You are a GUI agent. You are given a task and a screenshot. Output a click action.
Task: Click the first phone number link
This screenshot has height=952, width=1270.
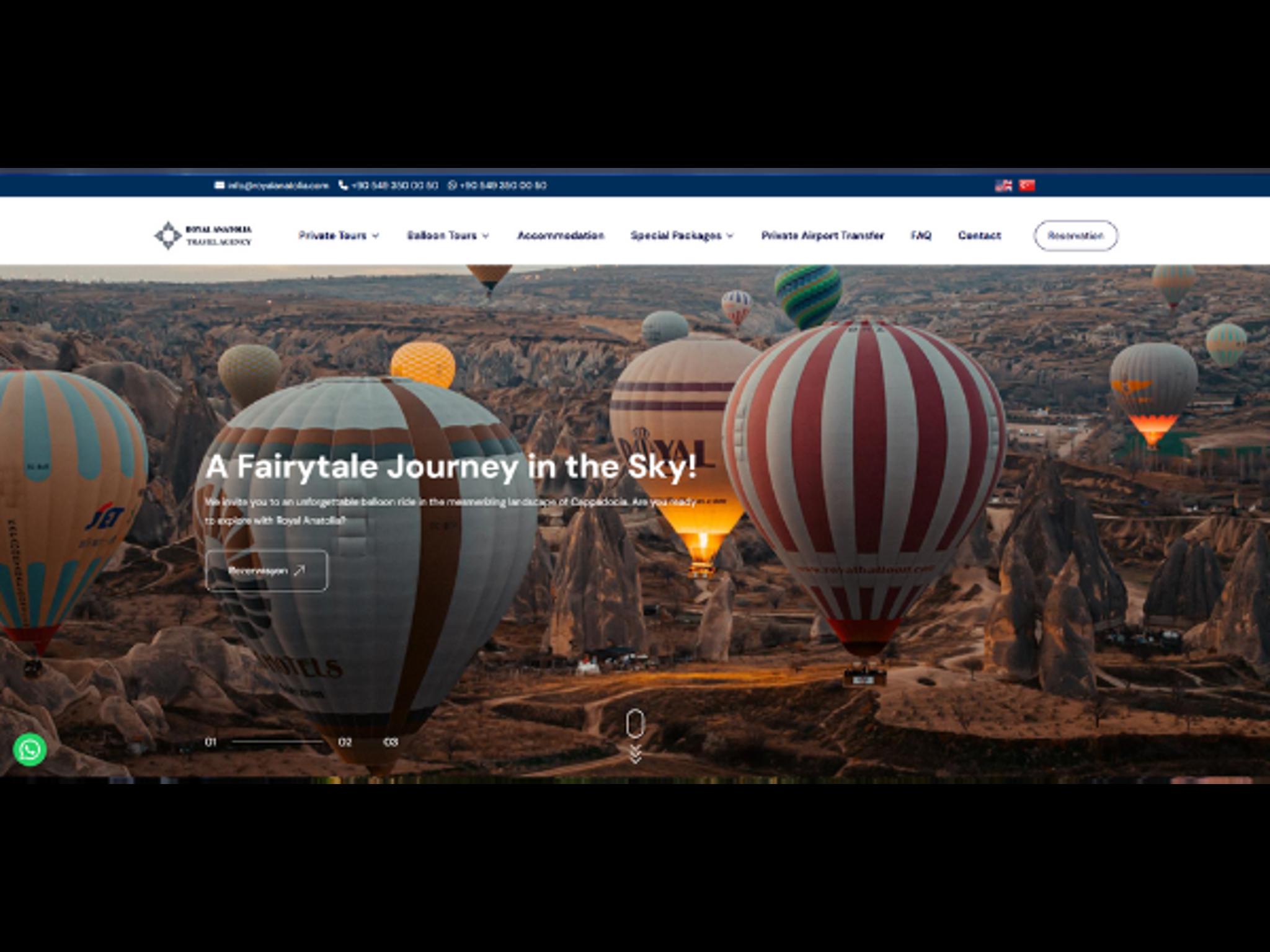coord(394,185)
